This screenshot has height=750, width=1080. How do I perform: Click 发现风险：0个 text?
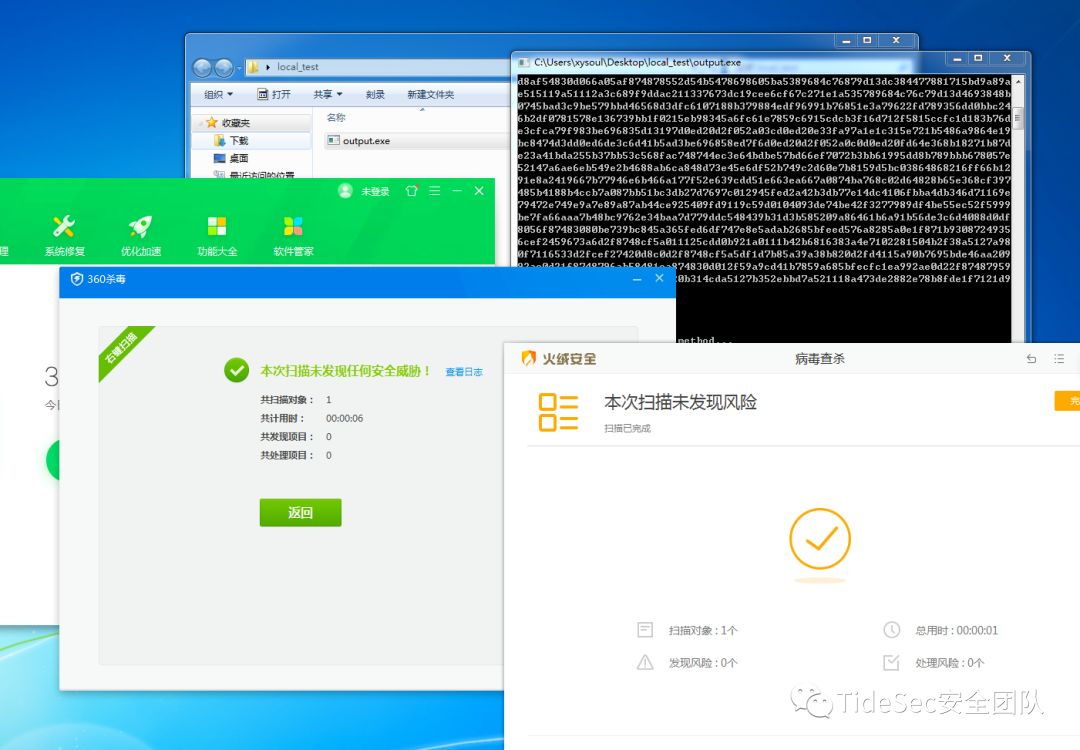[x=703, y=663]
